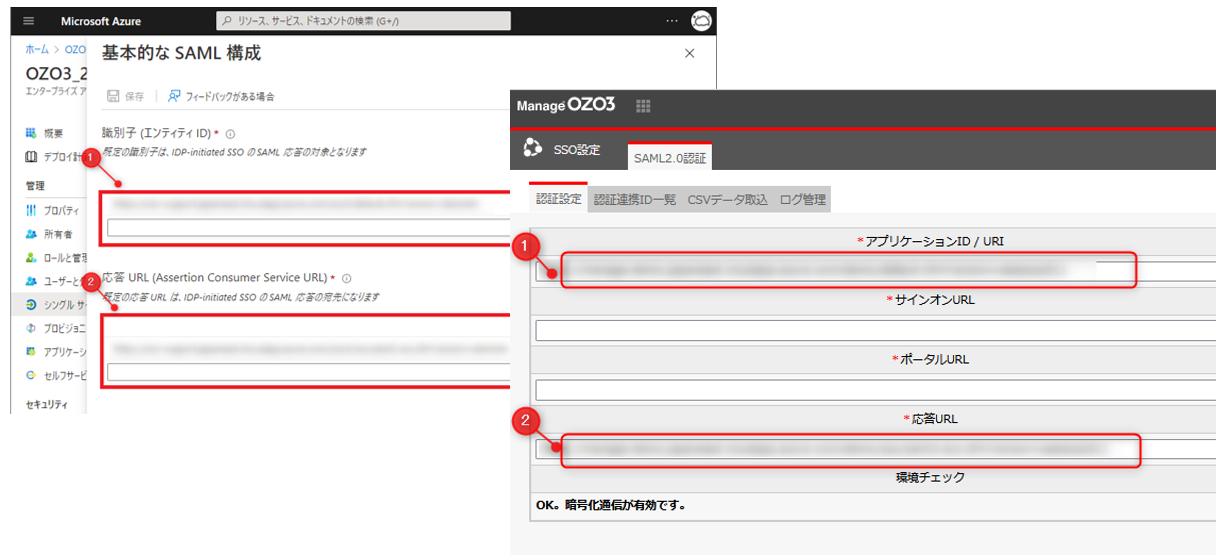Click the empty 応答 URL input in Azure
The image size is (1220, 557).
point(308,372)
